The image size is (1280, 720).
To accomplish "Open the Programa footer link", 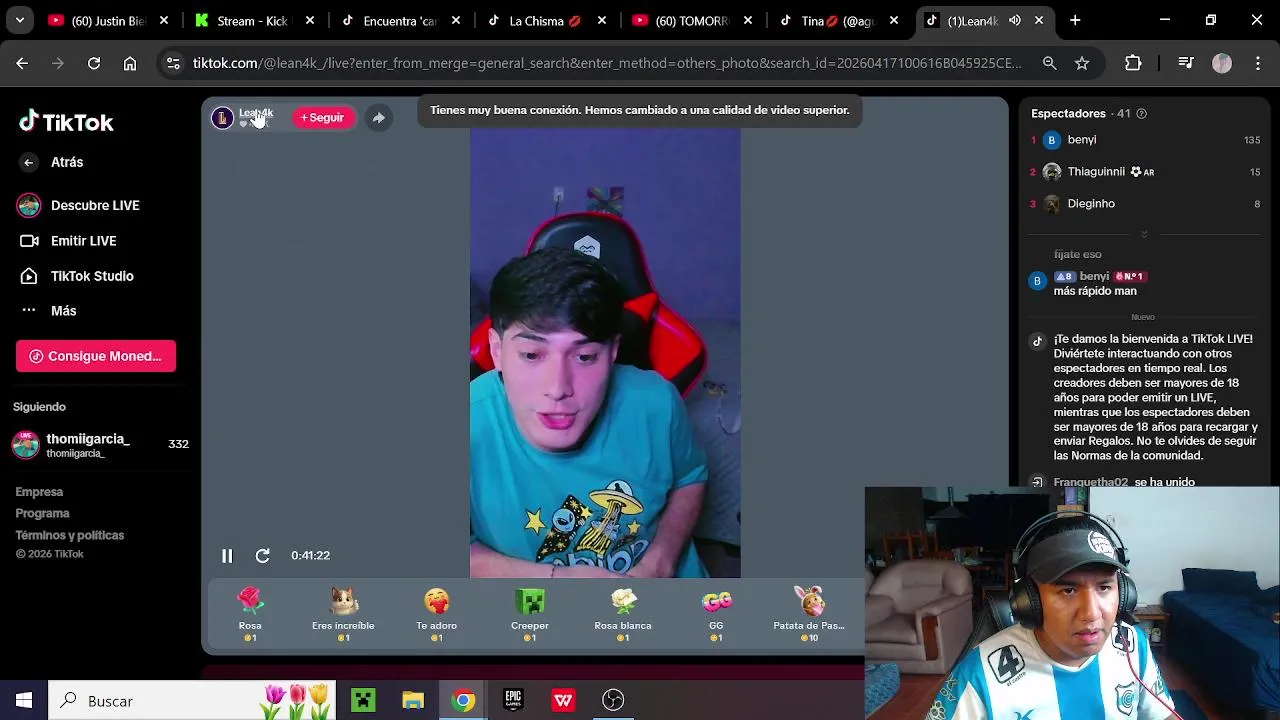I will (42, 513).
